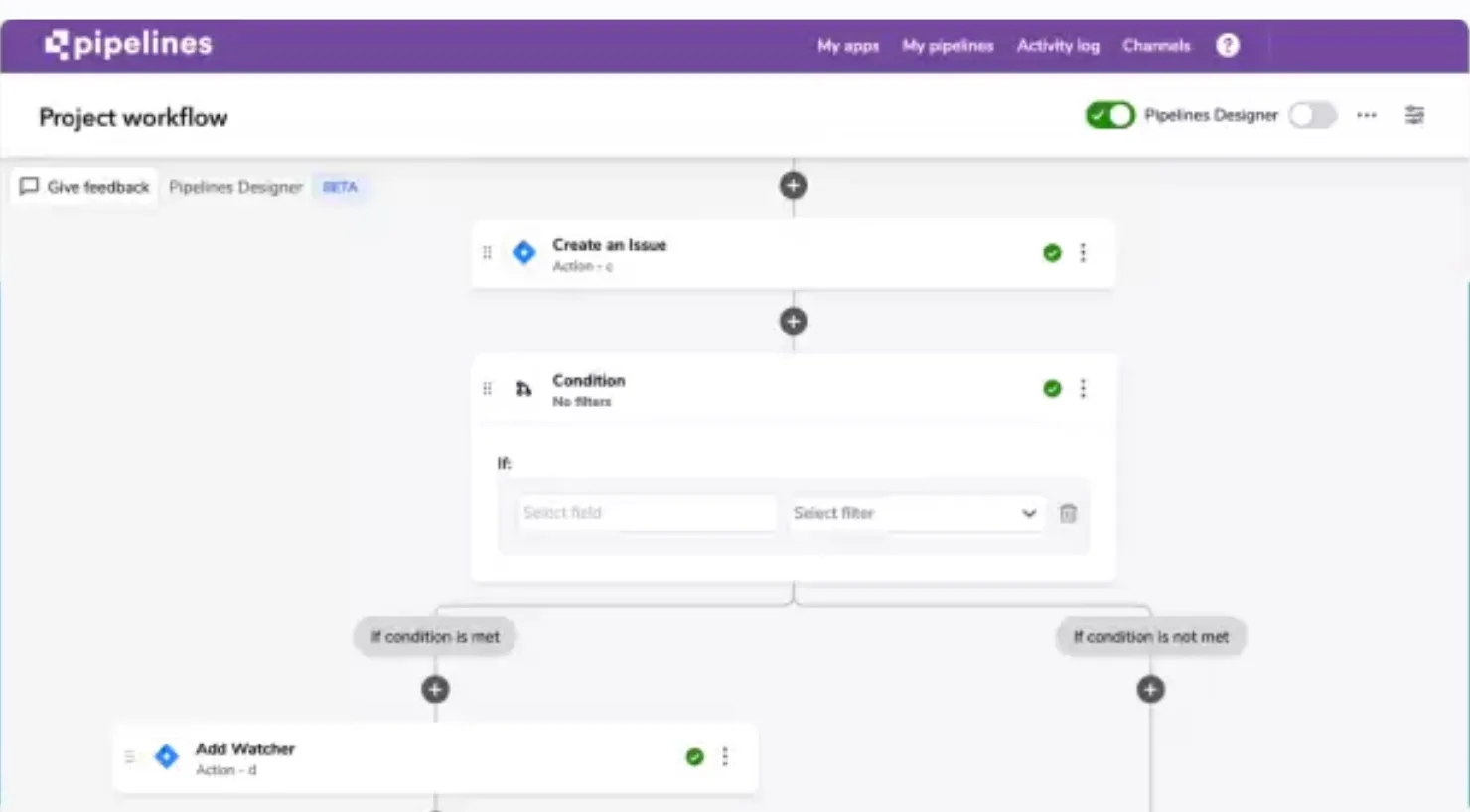Add a step under If condition is not met

point(1150,689)
